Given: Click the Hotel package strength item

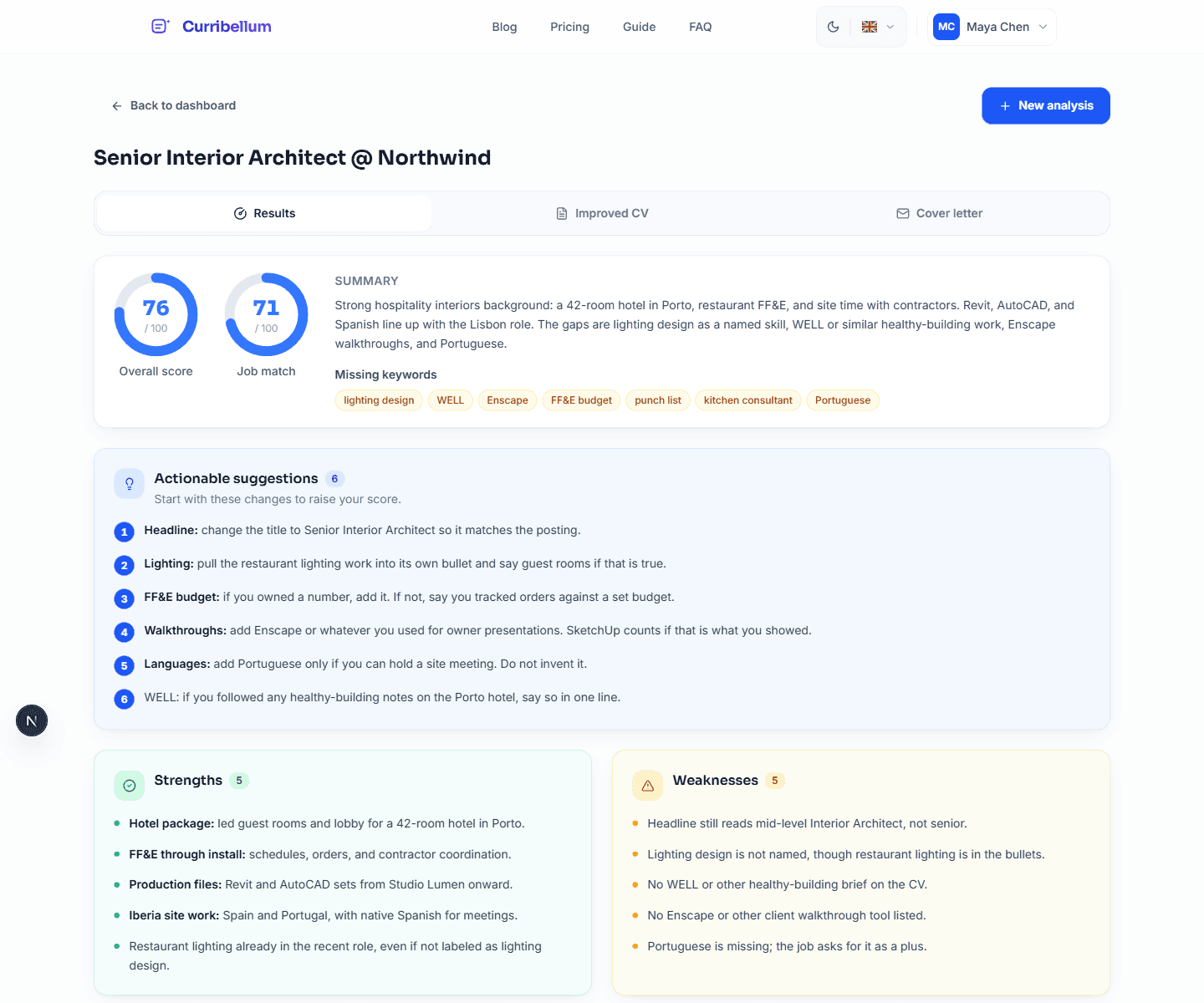Looking at the screenshot, I should coord(327,823).
